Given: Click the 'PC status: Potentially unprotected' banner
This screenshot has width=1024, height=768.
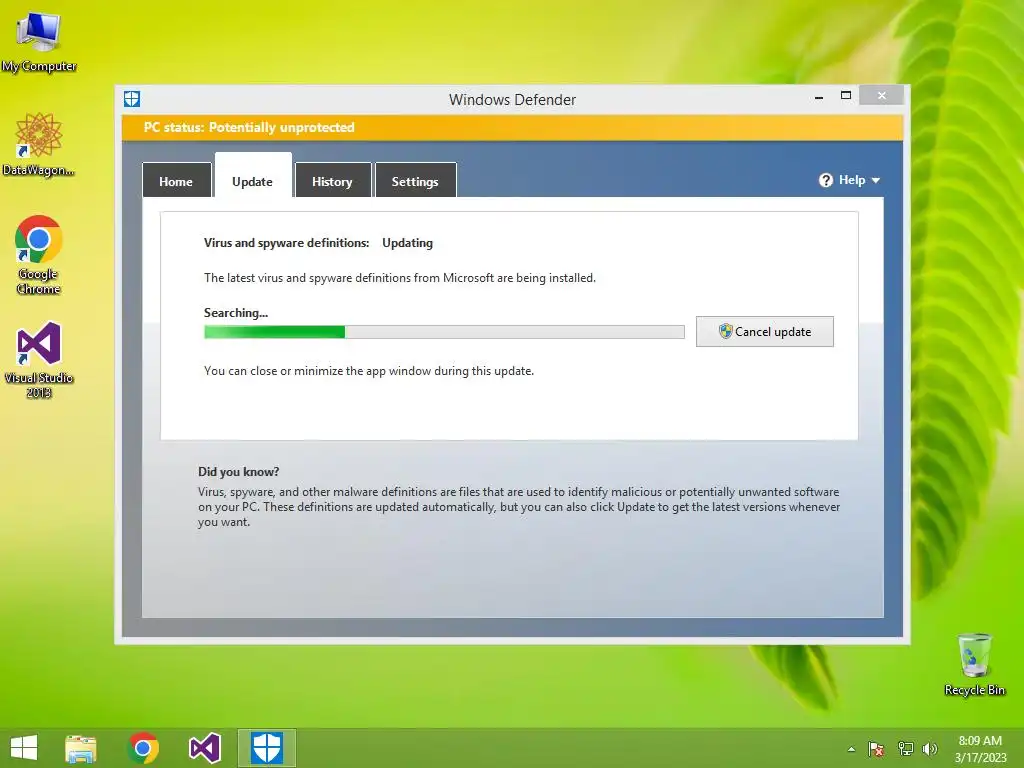Looking at the screenshot, I should [x=512, y=127].
